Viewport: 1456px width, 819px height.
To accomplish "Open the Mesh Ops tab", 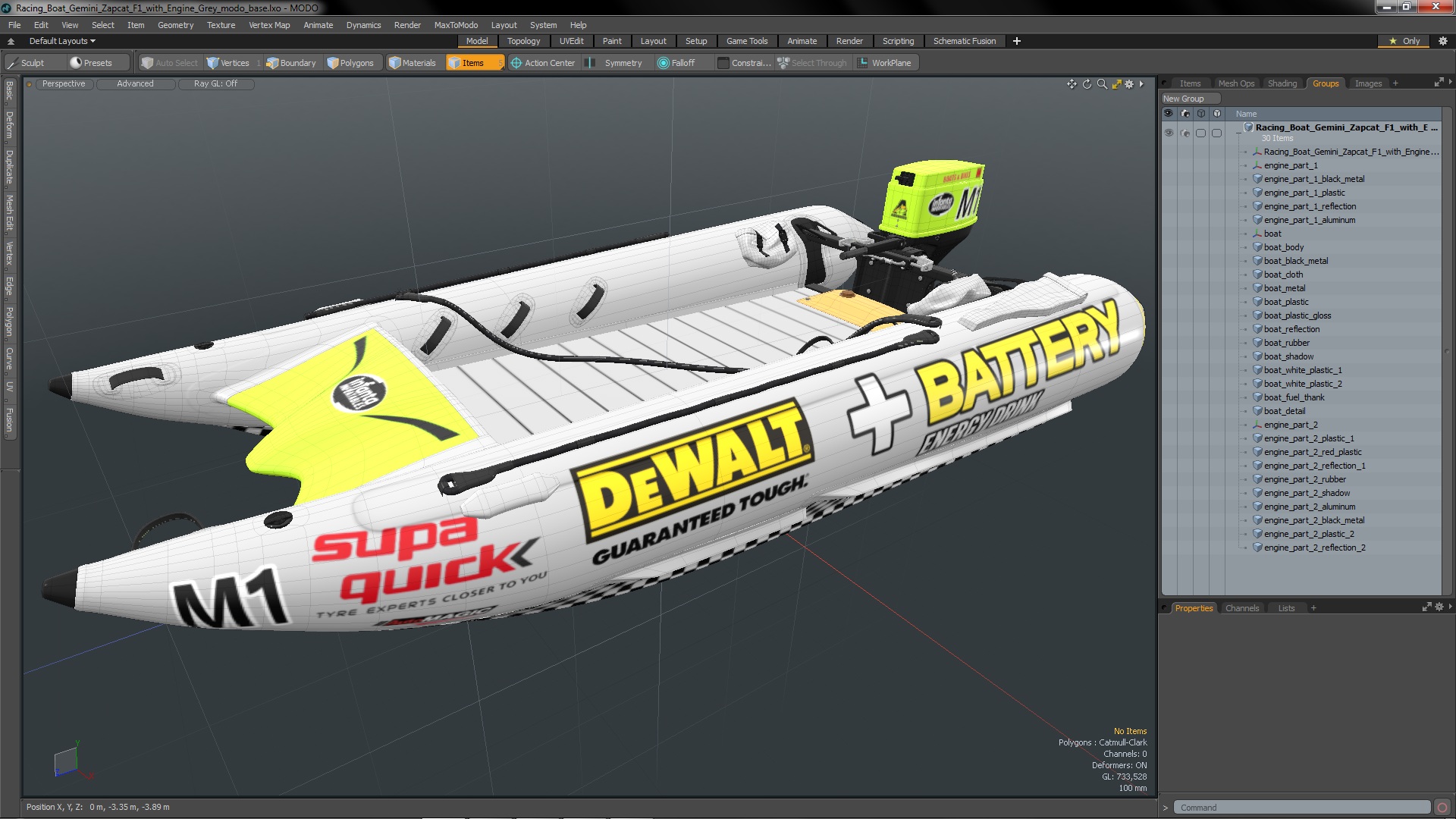I will pos(1236,83).
